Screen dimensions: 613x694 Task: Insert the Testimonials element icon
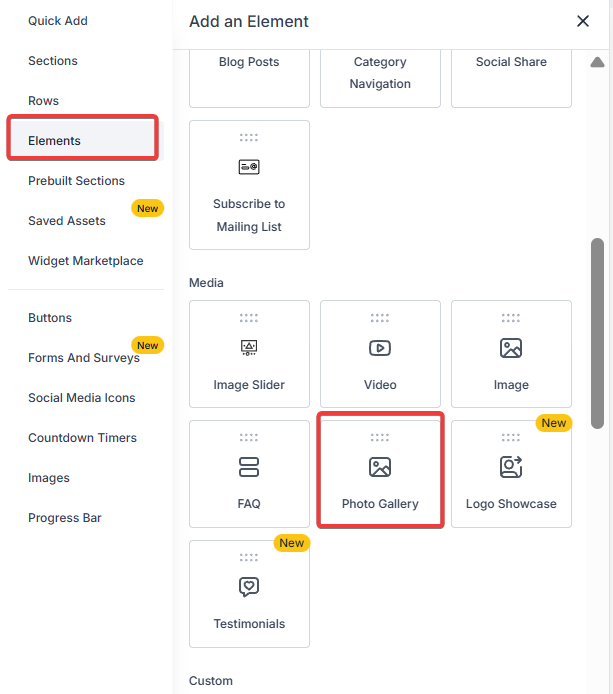tap(249, 587)
